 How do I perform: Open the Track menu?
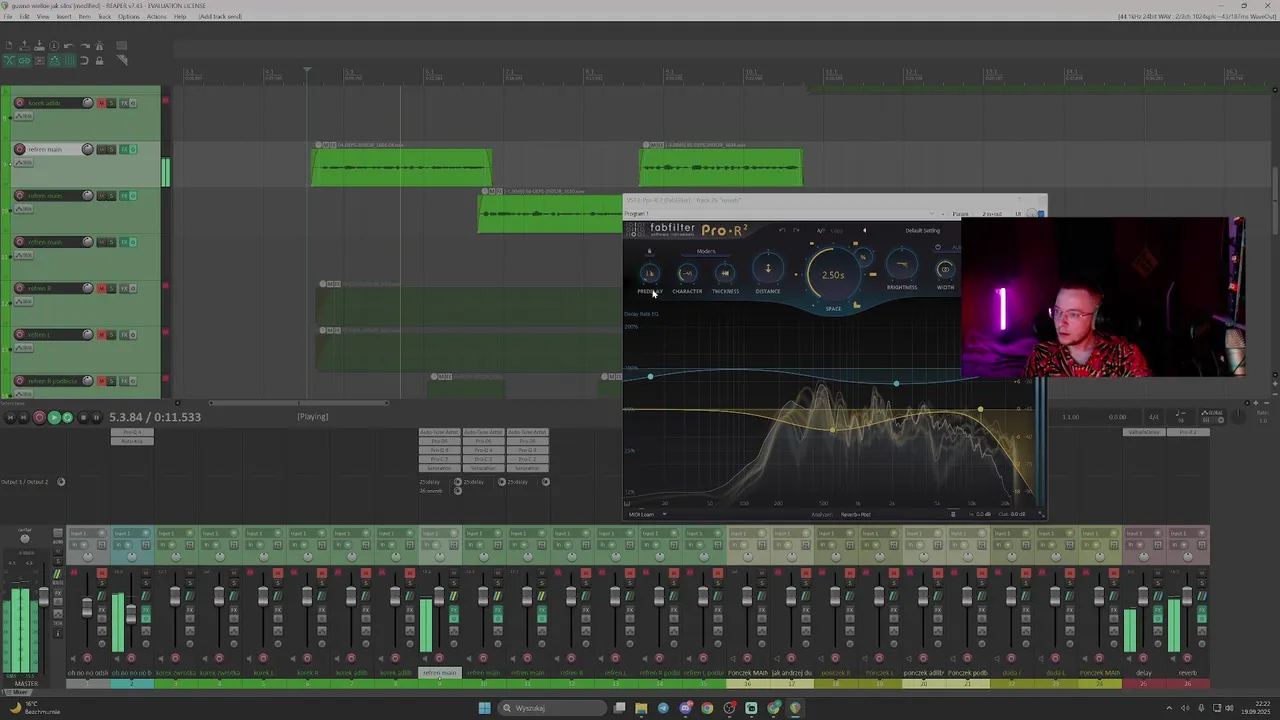(x=104, y=16)
